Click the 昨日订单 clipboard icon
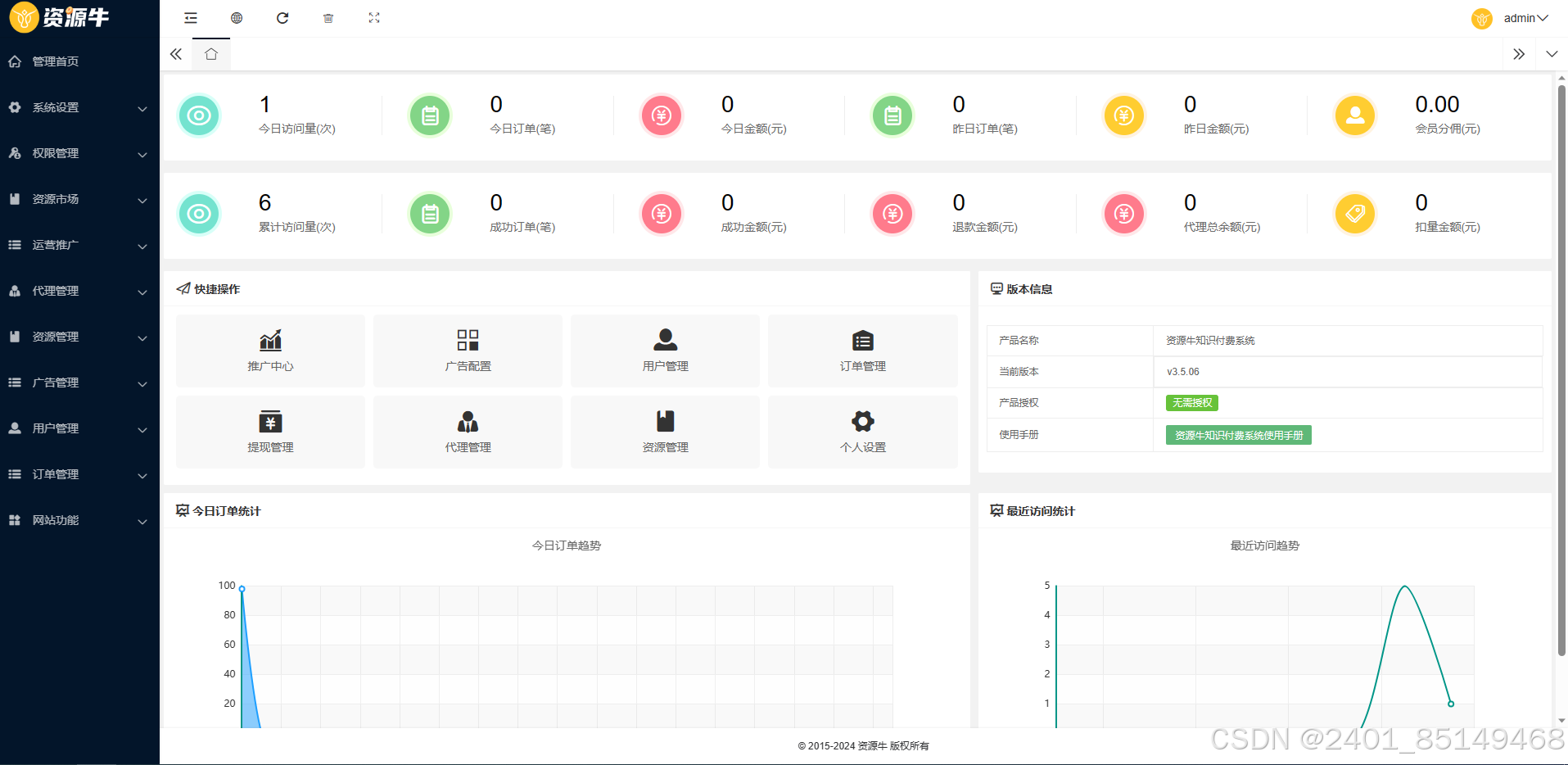 point(892,115)
